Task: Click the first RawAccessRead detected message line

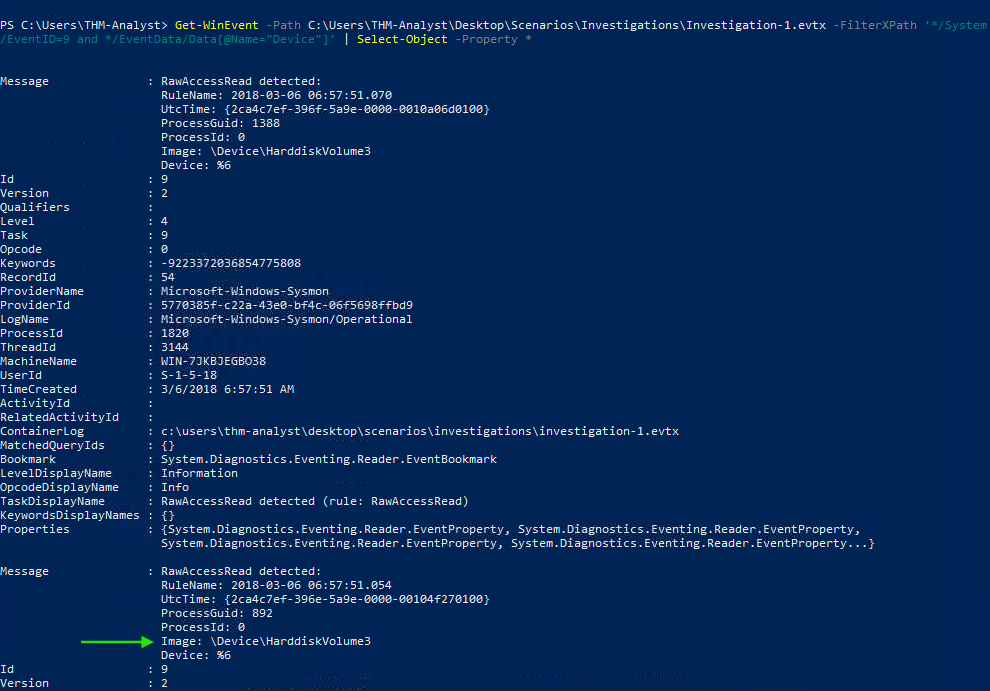Action: [241, 81]
